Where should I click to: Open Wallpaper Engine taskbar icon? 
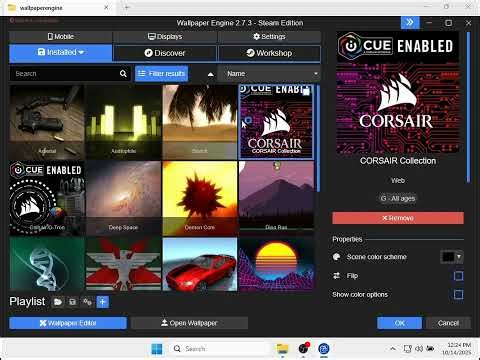324,349
